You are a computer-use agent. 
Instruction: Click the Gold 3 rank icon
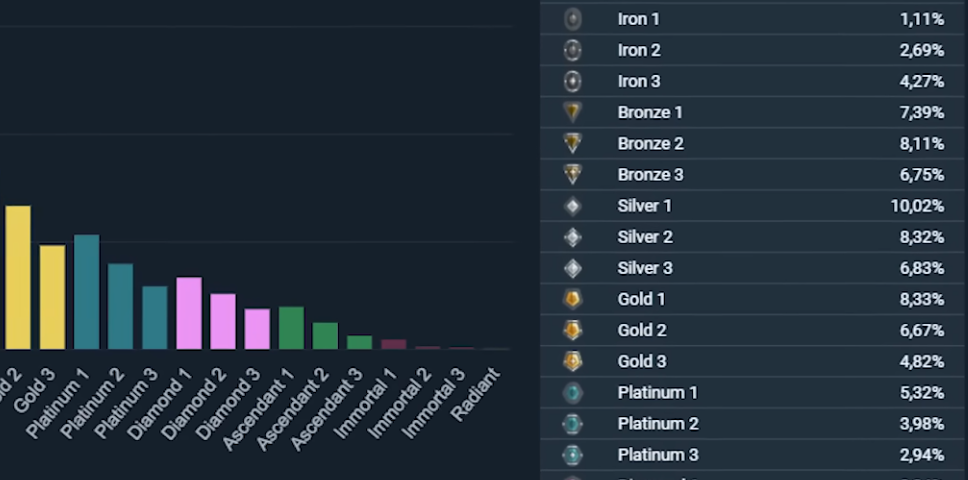573,361
